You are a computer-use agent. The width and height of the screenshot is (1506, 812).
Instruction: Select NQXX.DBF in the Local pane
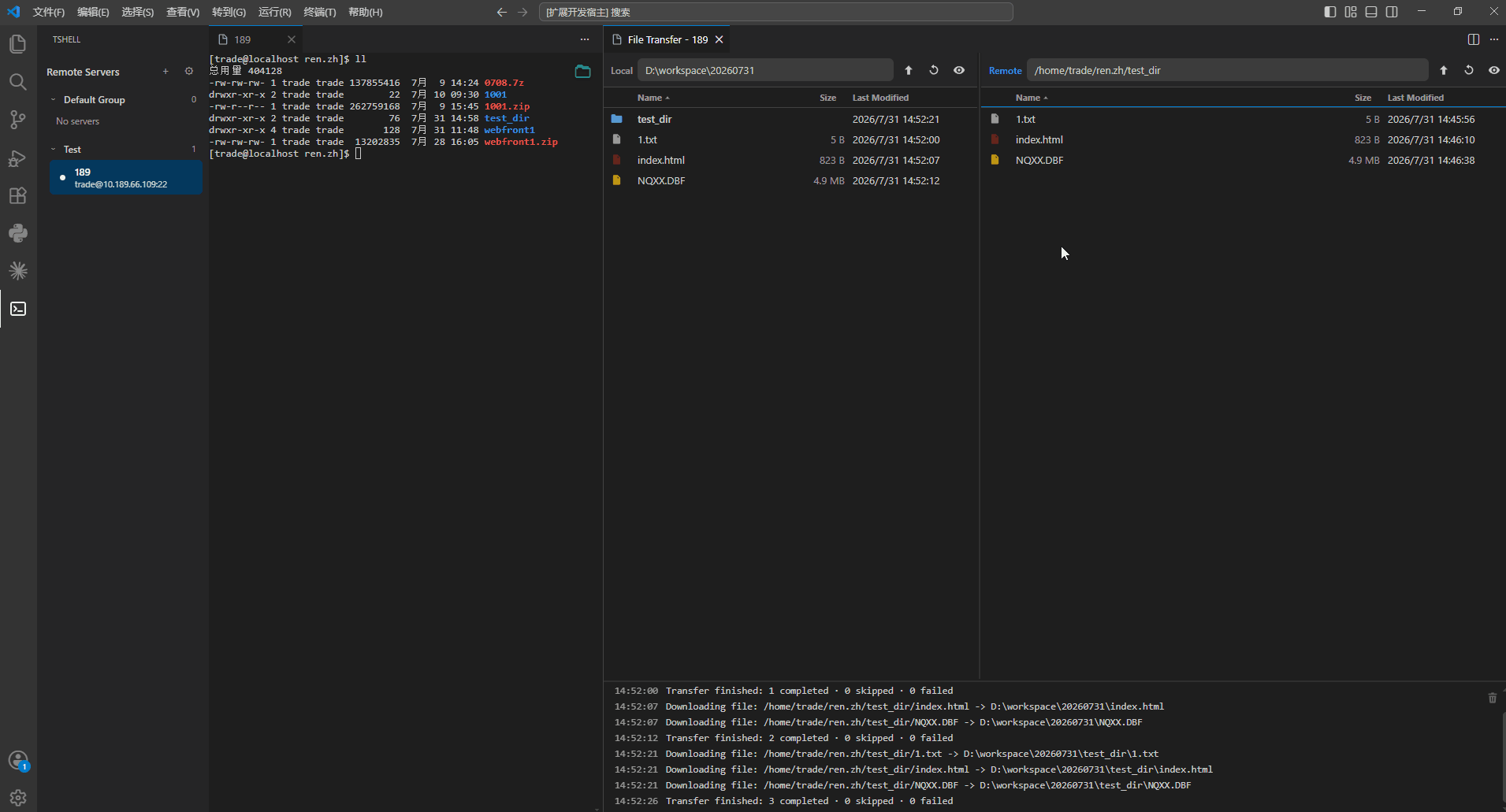coord(791,180)
